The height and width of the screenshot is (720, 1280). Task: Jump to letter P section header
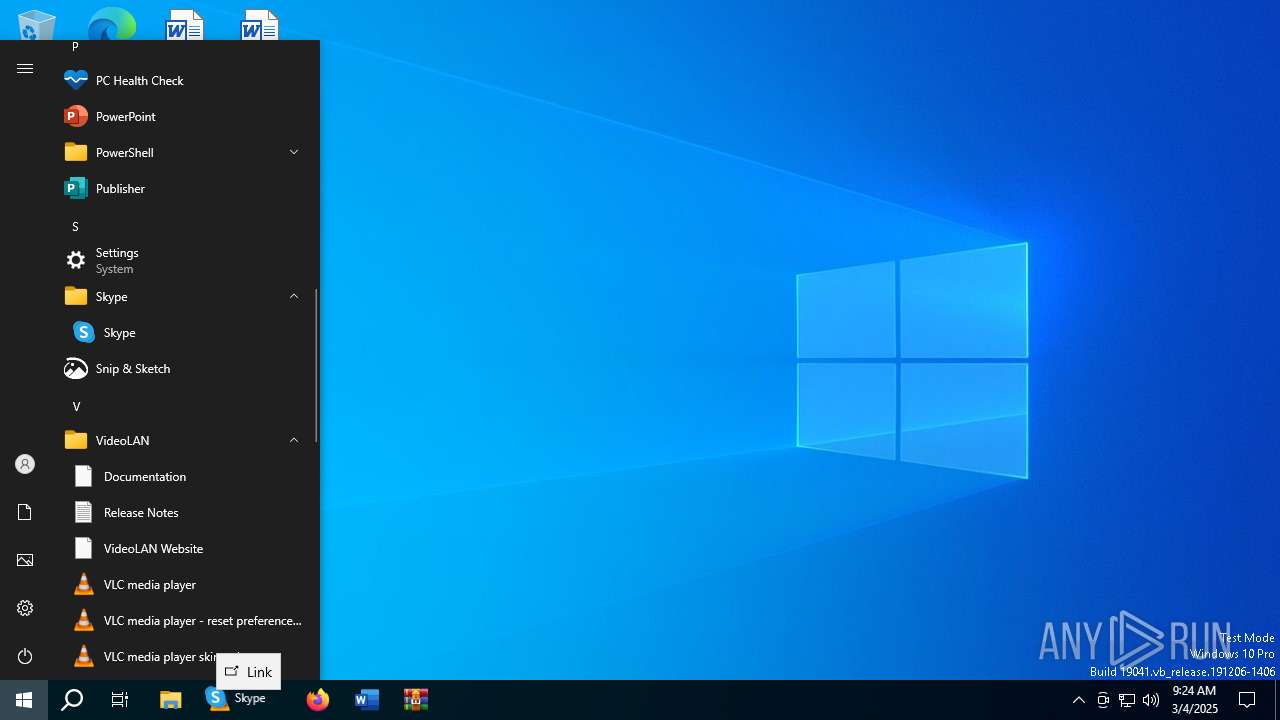[75, 47]
